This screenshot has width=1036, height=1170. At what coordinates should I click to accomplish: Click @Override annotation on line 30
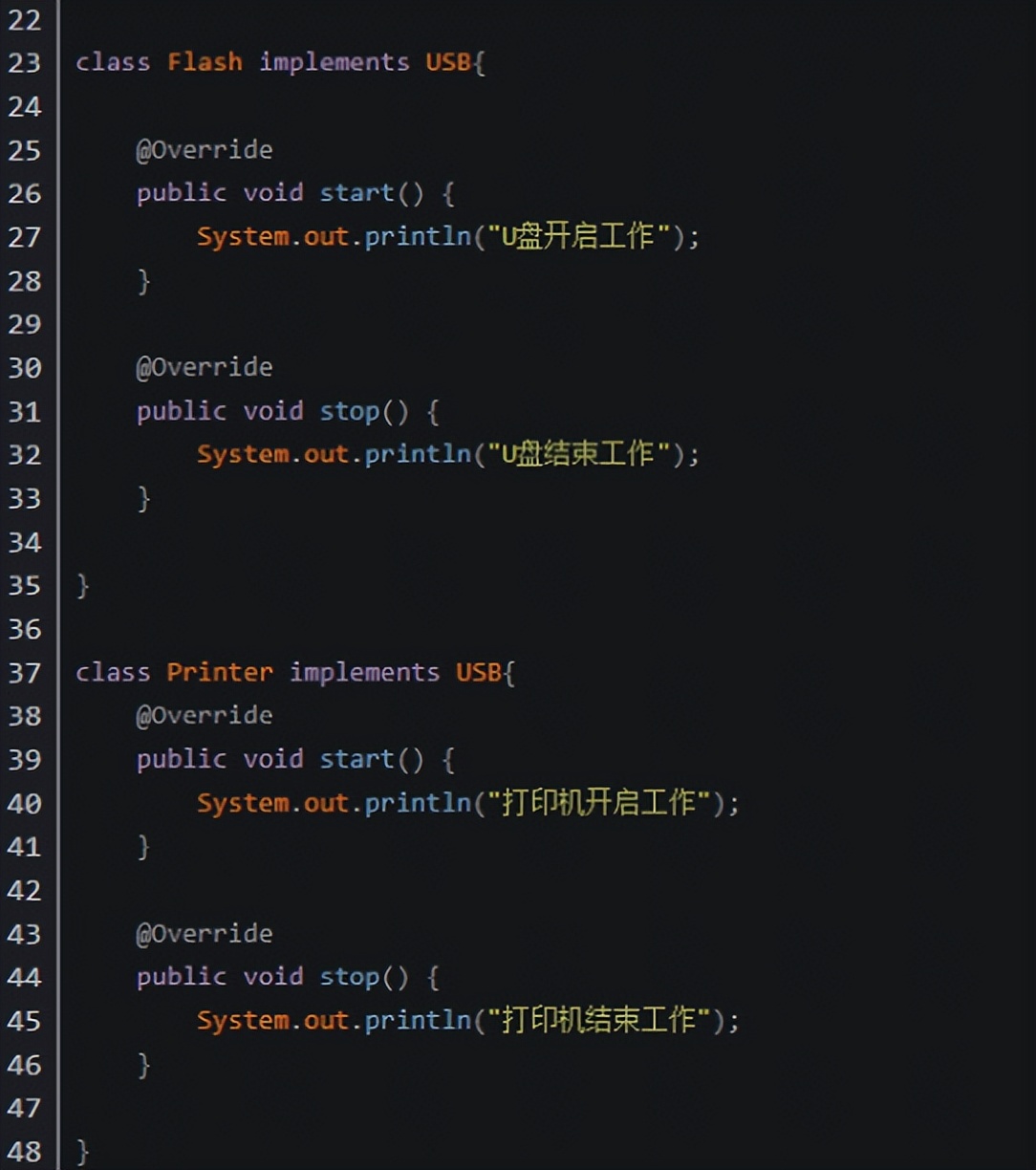205,368
